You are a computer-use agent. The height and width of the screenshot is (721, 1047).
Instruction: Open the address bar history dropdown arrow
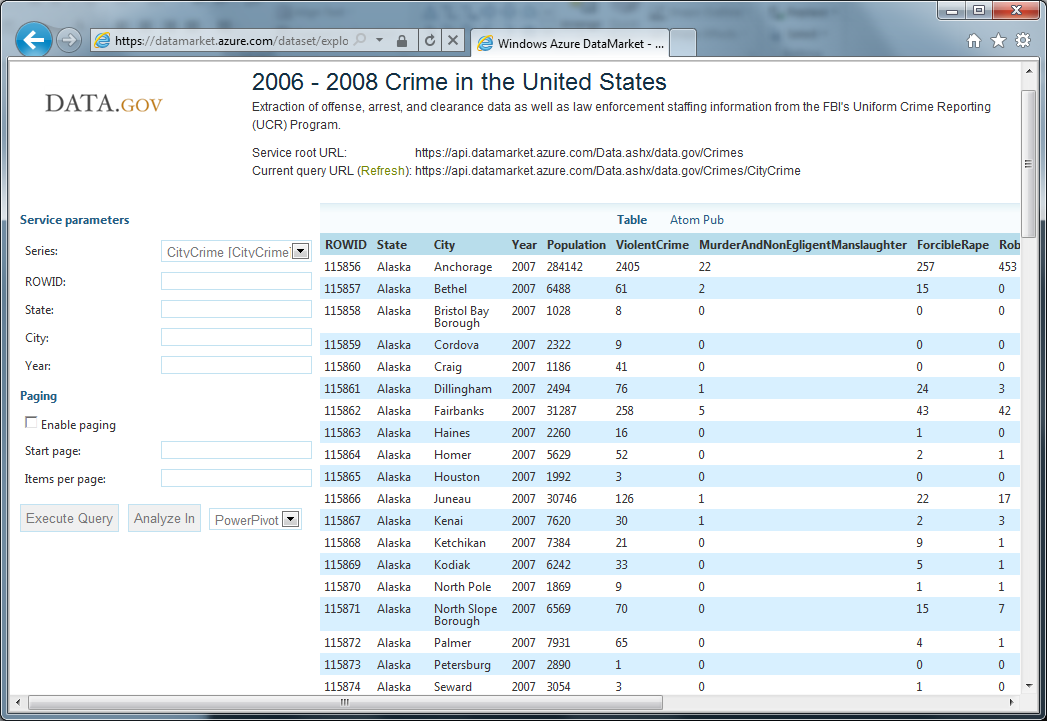pyautogui.click(x=379, y=40)
